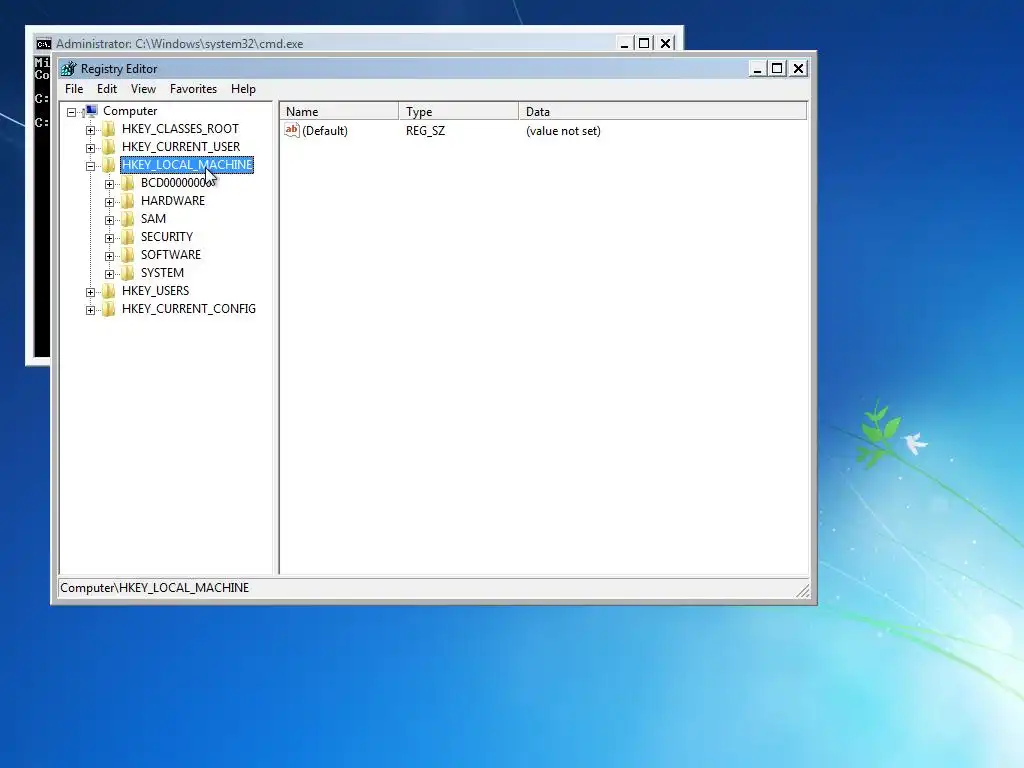
Task: Click the HKEY_CLASSES_ROOT folder icon
Action: [x=109, y=129]
